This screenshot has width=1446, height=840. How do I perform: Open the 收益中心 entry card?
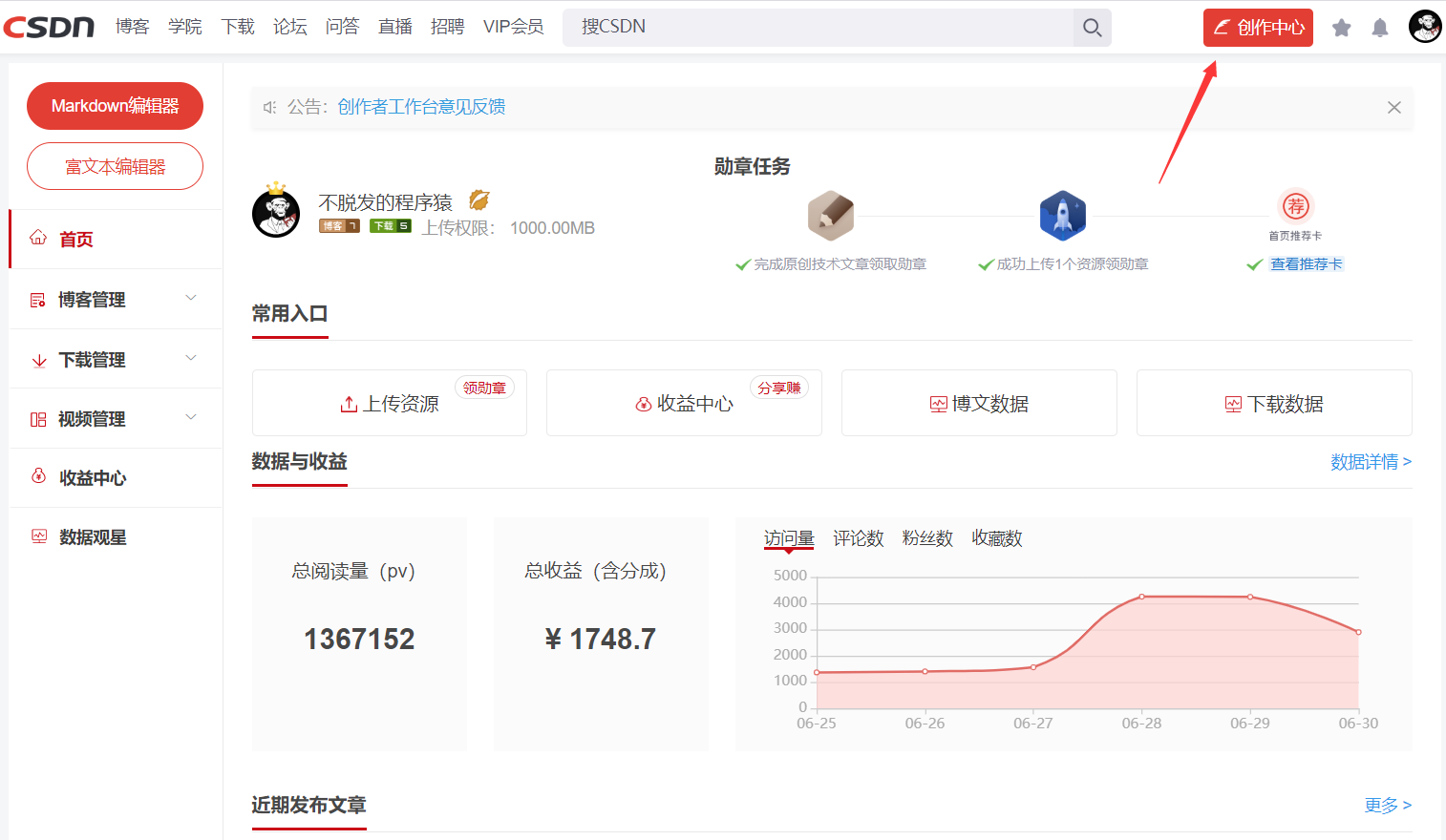coord(684,403)
